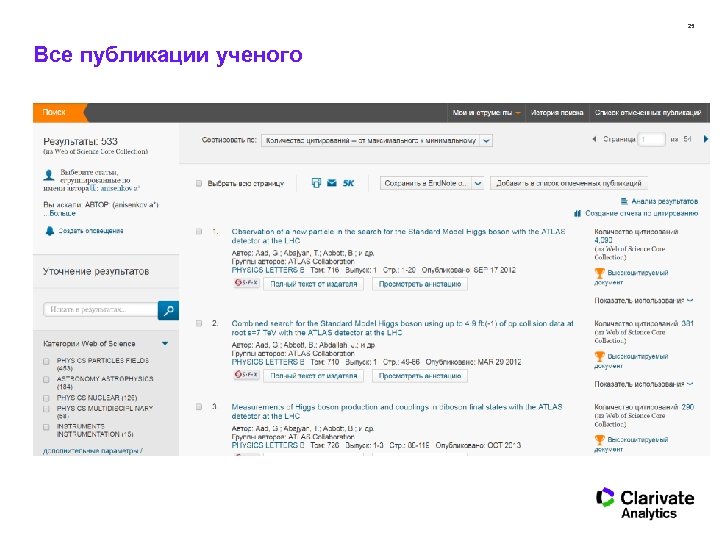Check the select whole page checkbox
This screenshot has height=540, width=720.
(x=199, y=183)
